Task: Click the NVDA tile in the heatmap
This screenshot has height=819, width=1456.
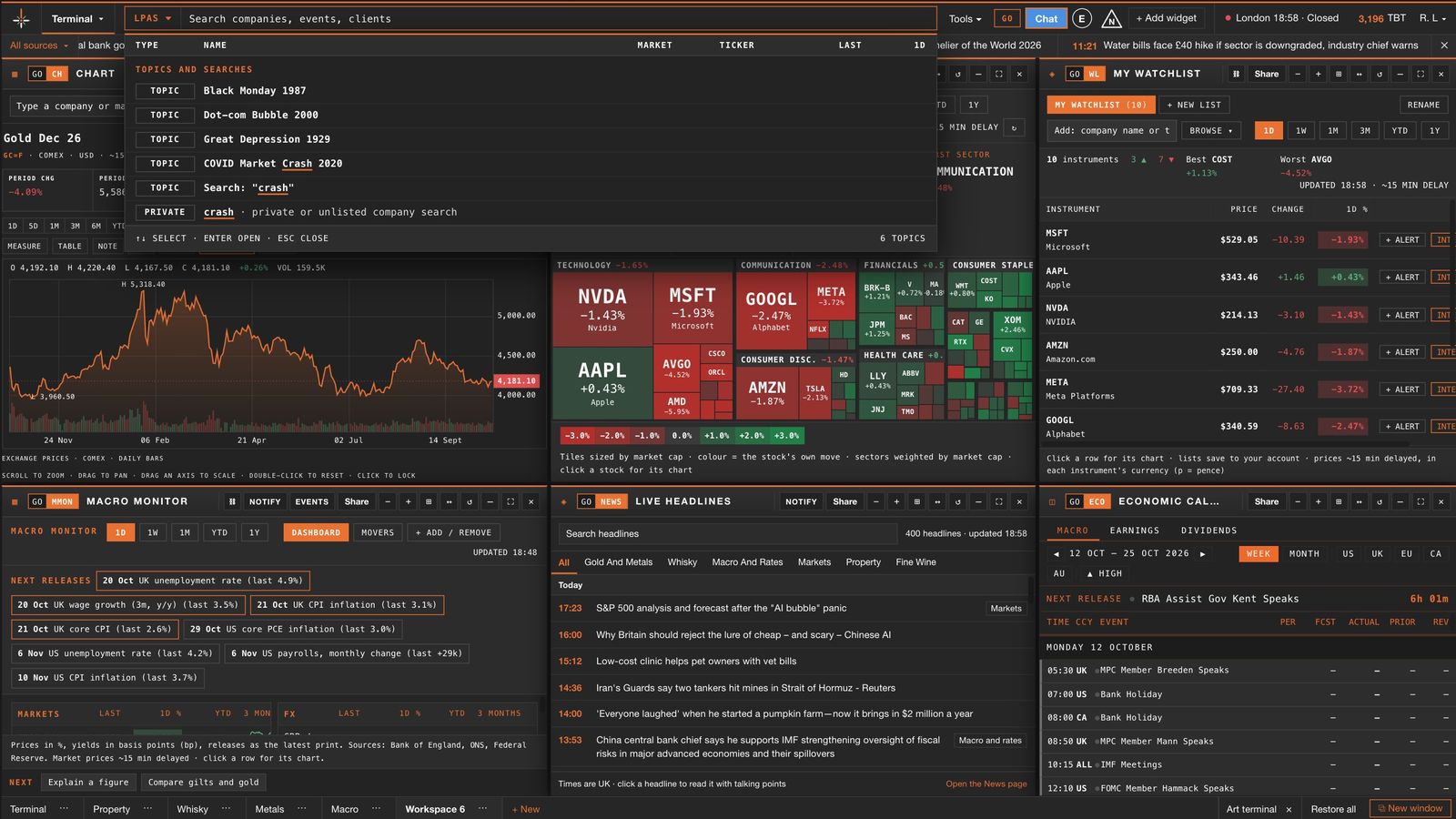Action: pyautogui.click(x=602, y=309)
